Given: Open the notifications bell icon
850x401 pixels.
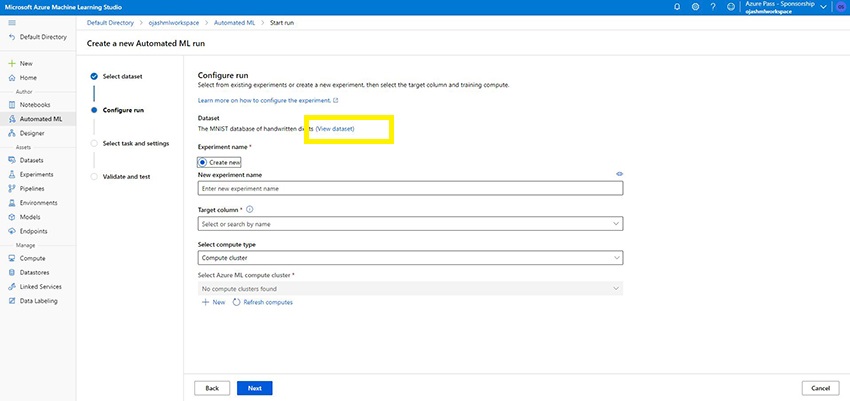Looking at the screenshot, I should (677, 7).
